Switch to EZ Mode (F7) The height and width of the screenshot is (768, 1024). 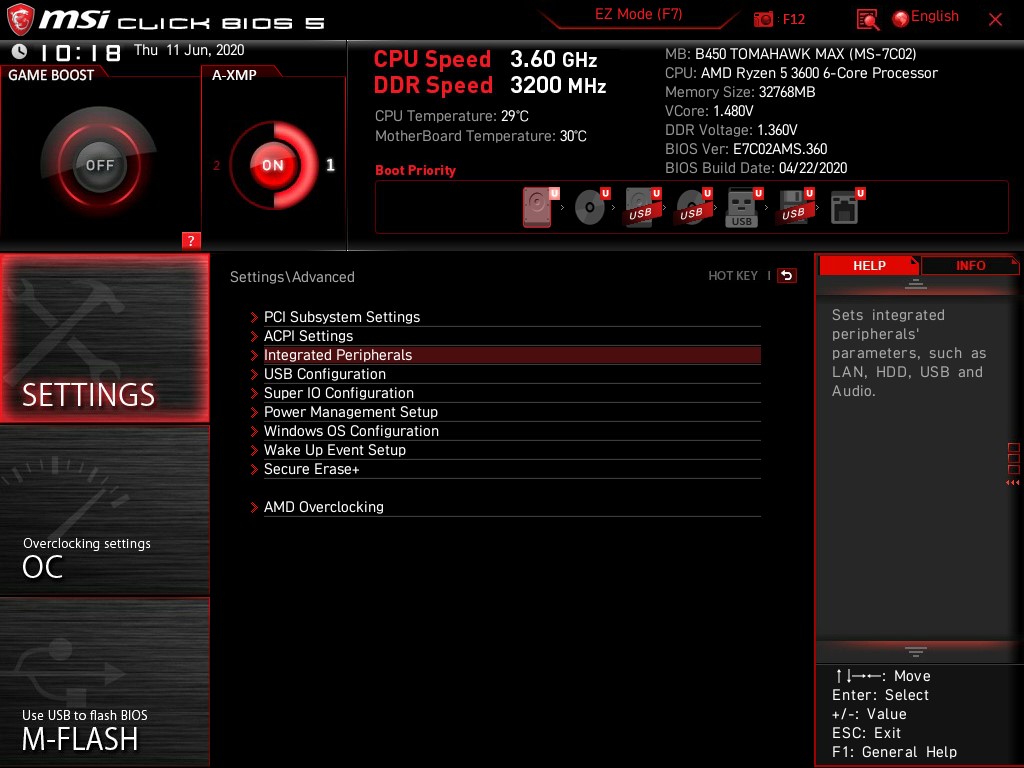(638, 14)
